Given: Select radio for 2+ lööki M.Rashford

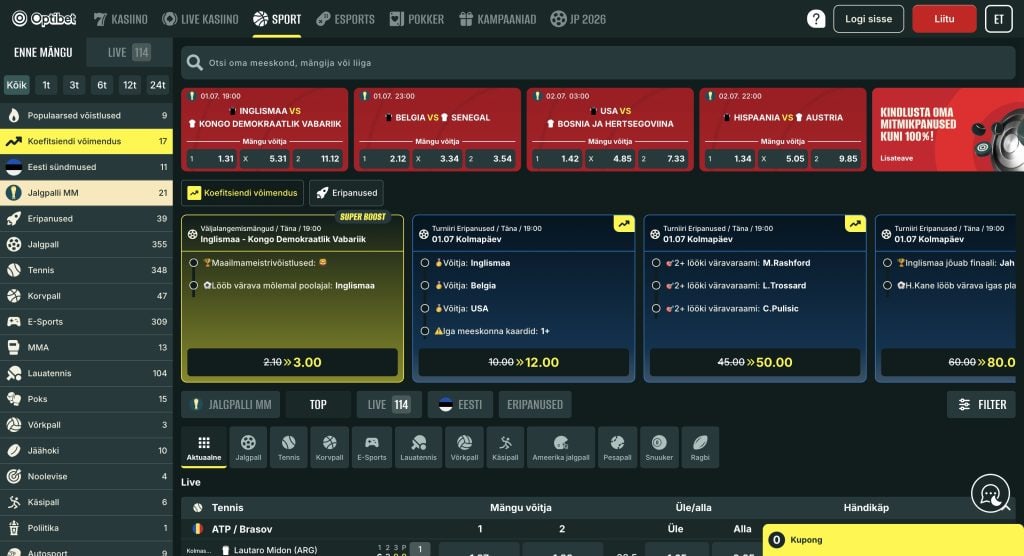Looking at the screenshot, I should pos(656,263).
